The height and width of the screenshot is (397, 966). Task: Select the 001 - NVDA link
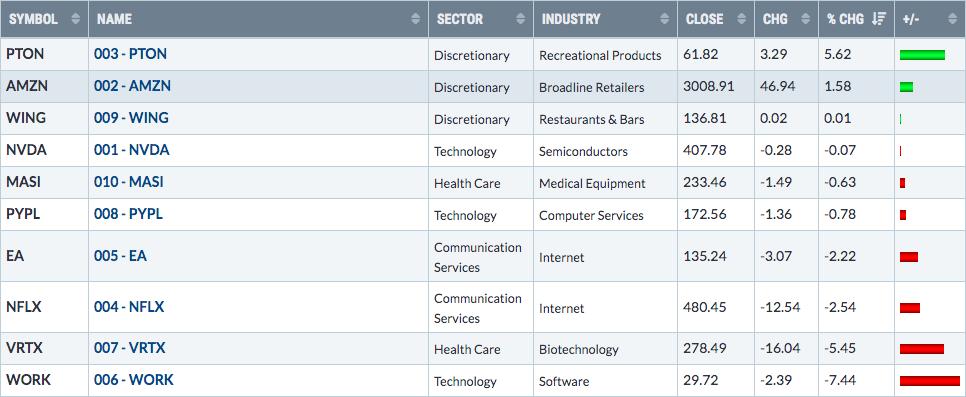coord(132,150)
